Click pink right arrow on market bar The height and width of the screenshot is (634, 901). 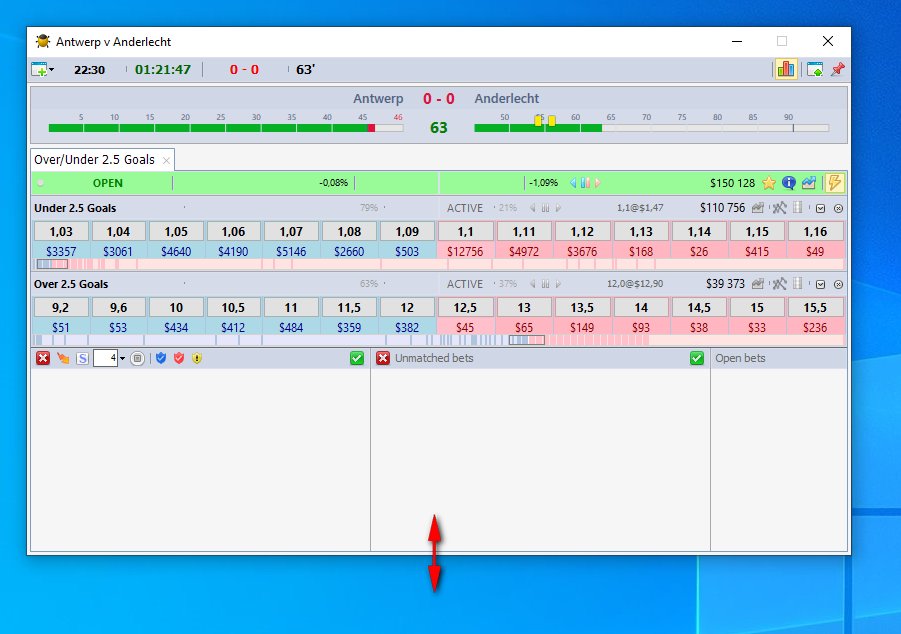[x=598, y=183]
